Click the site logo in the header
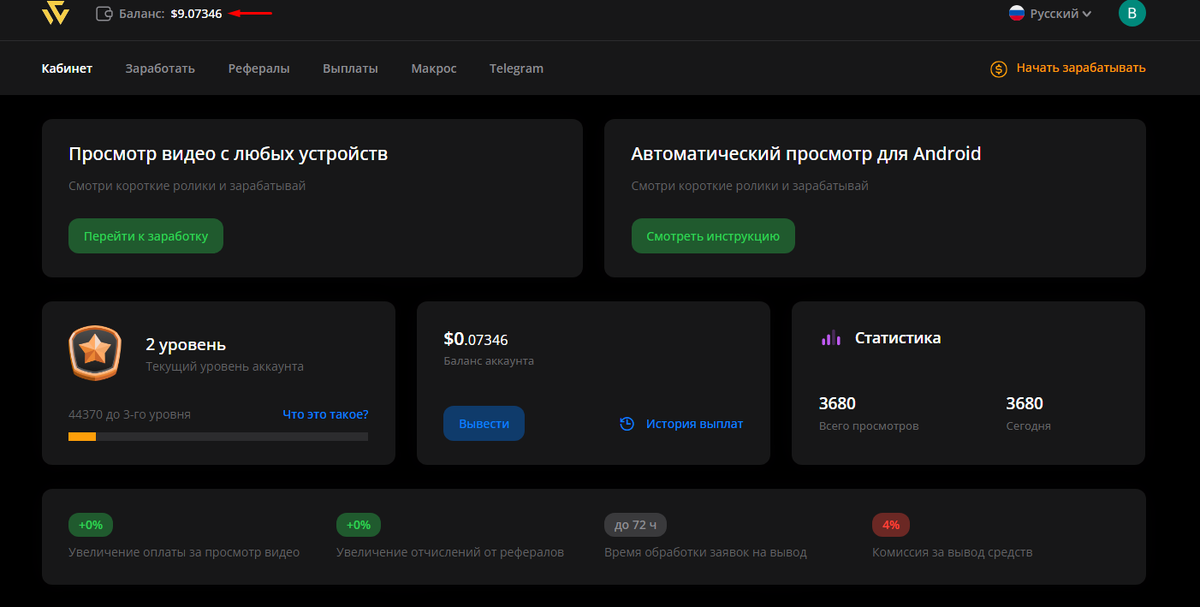This screenshot has width=1200, height=607. [55, 13]
